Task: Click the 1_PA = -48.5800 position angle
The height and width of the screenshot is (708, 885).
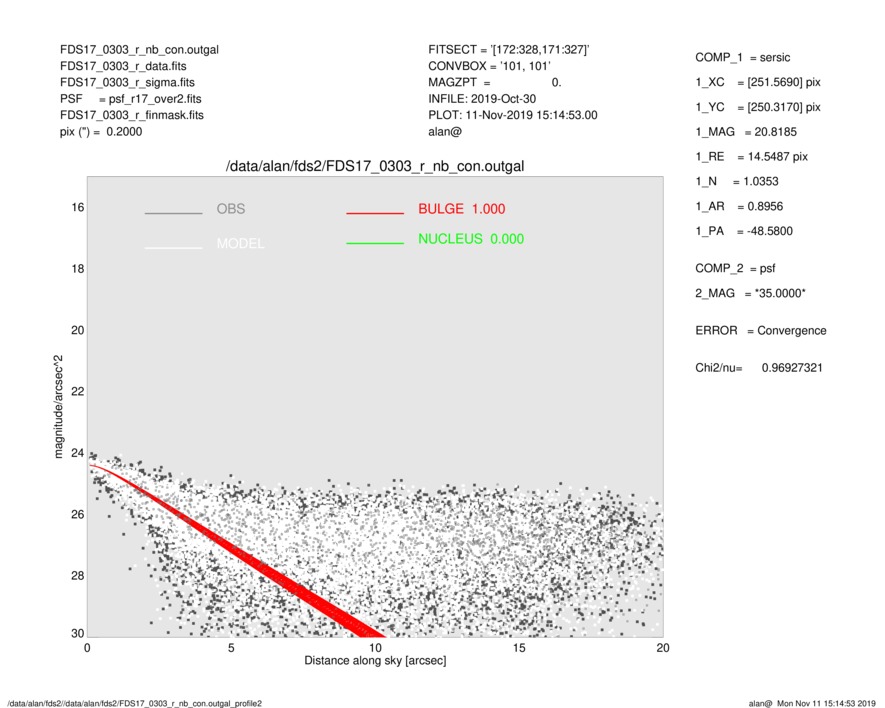Action: click(744, 231)
